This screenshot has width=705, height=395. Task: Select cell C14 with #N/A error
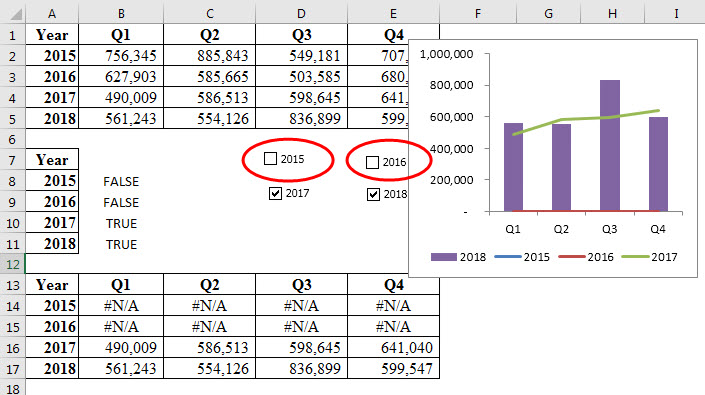210,306
